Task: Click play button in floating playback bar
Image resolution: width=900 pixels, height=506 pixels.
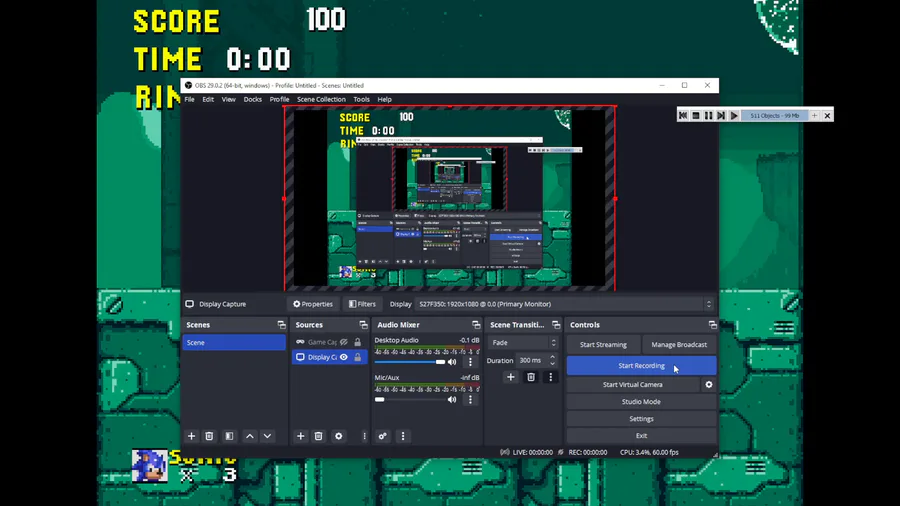Action: (x=734, y=115)
